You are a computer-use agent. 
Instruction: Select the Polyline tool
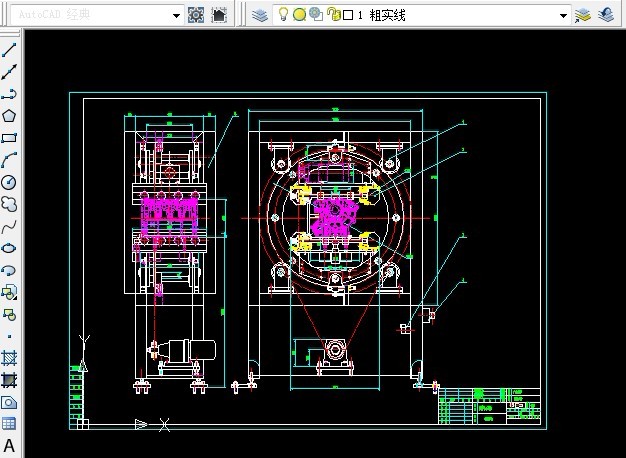point(9,94)
